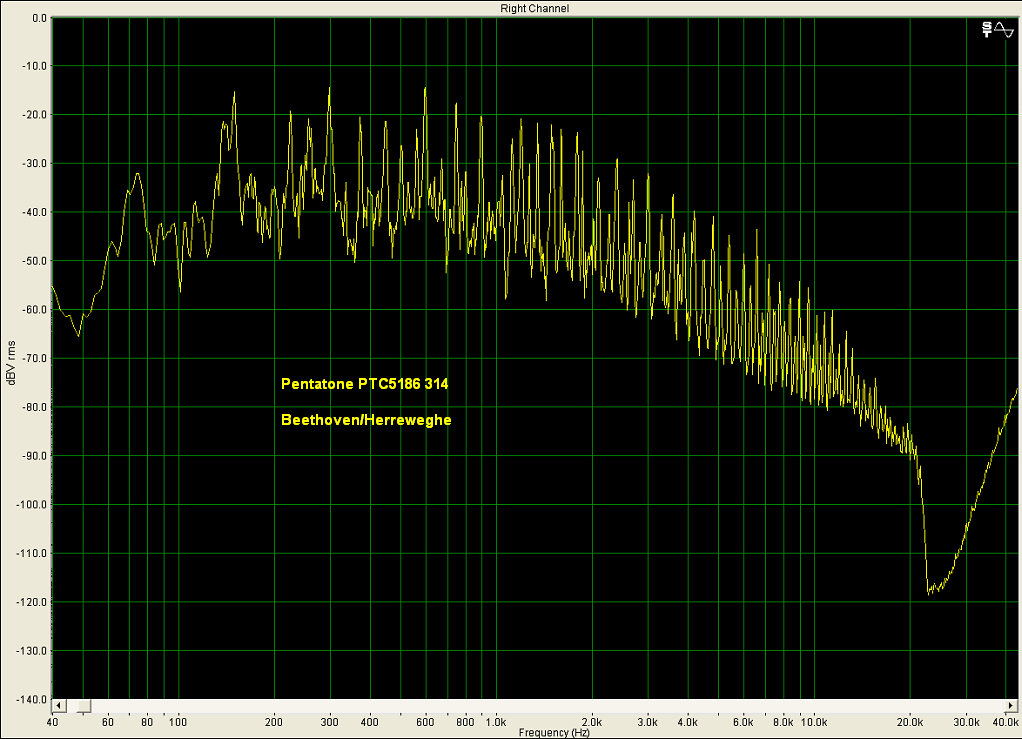Click the 2.0k frequency axis label
Screen dimensions: 1022x739
click(592, 722)
